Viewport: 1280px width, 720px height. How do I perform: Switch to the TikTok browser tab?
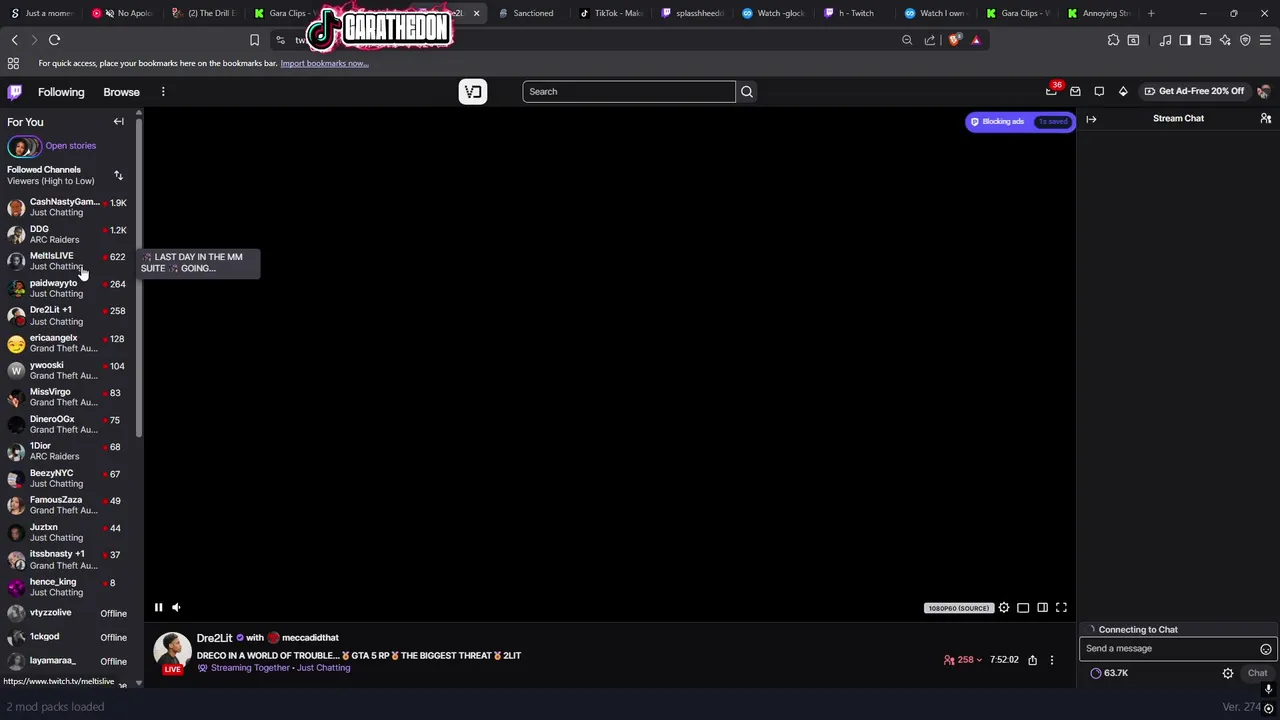point(612,13)
